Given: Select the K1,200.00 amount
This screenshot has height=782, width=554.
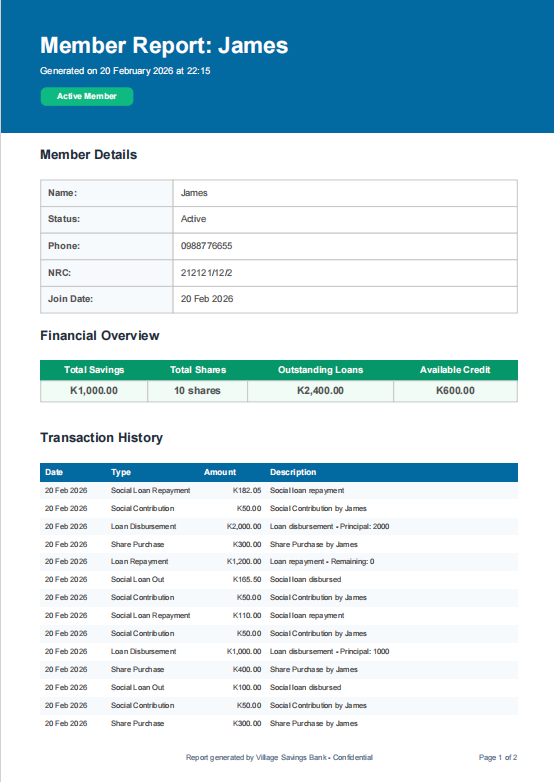Looking at the screenshot, I should [x=244, y=562].
